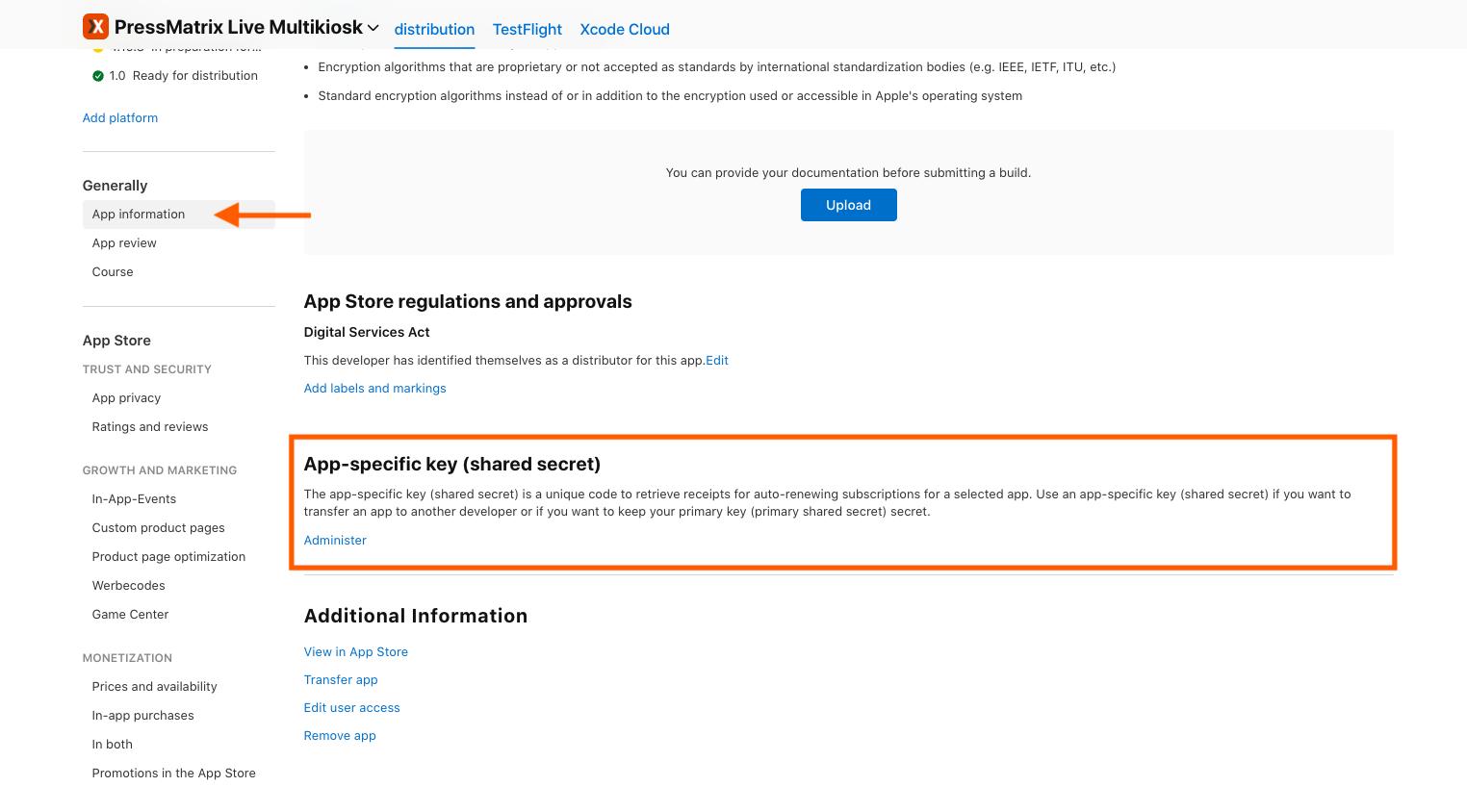Viewport: 1467px width, 812px height.
Task: Click the blue Upload button
Action: 849,205
